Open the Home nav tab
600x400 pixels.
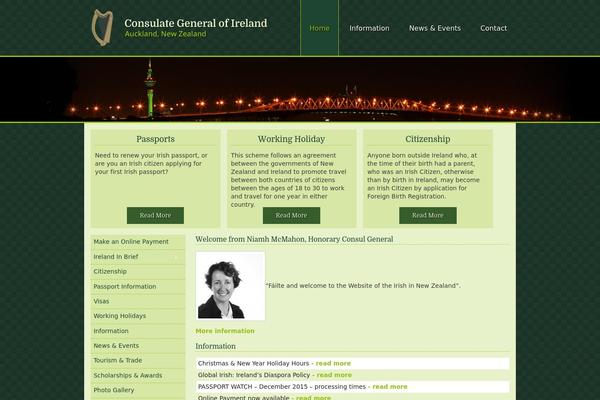point(320,28)
